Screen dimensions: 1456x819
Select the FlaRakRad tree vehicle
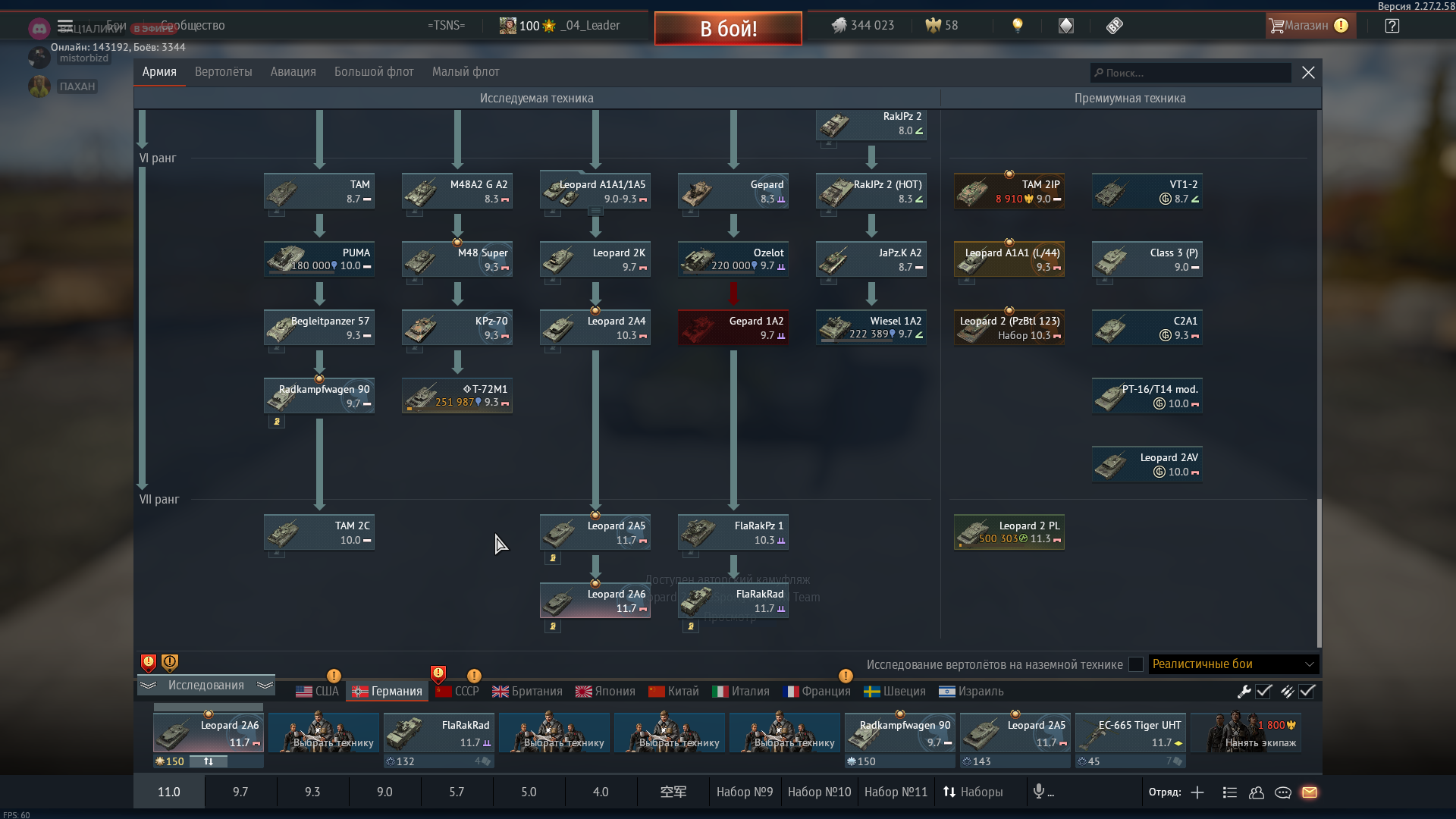(733, 601)
